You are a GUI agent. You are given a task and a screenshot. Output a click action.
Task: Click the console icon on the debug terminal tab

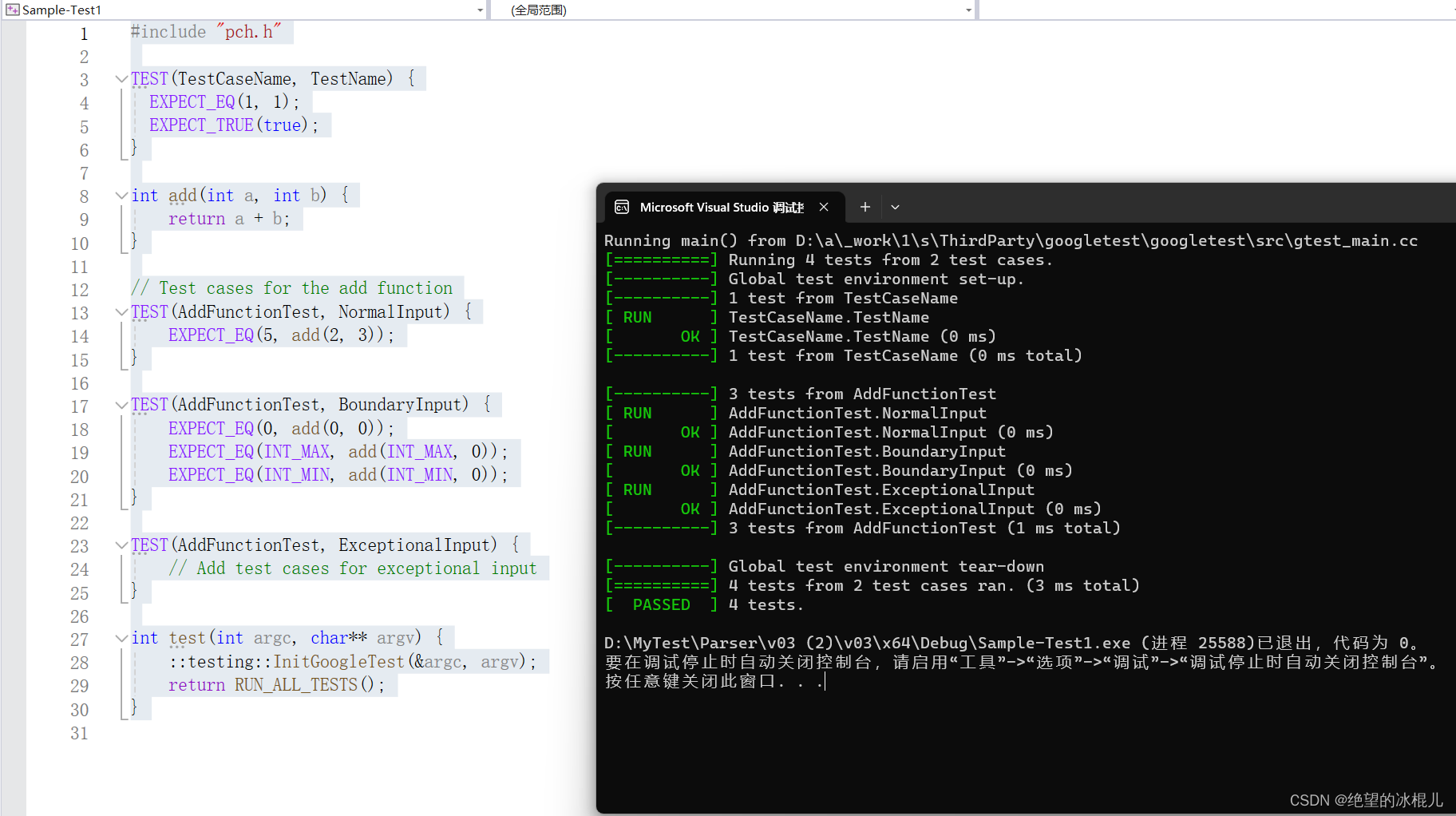[x=623, y=207]
